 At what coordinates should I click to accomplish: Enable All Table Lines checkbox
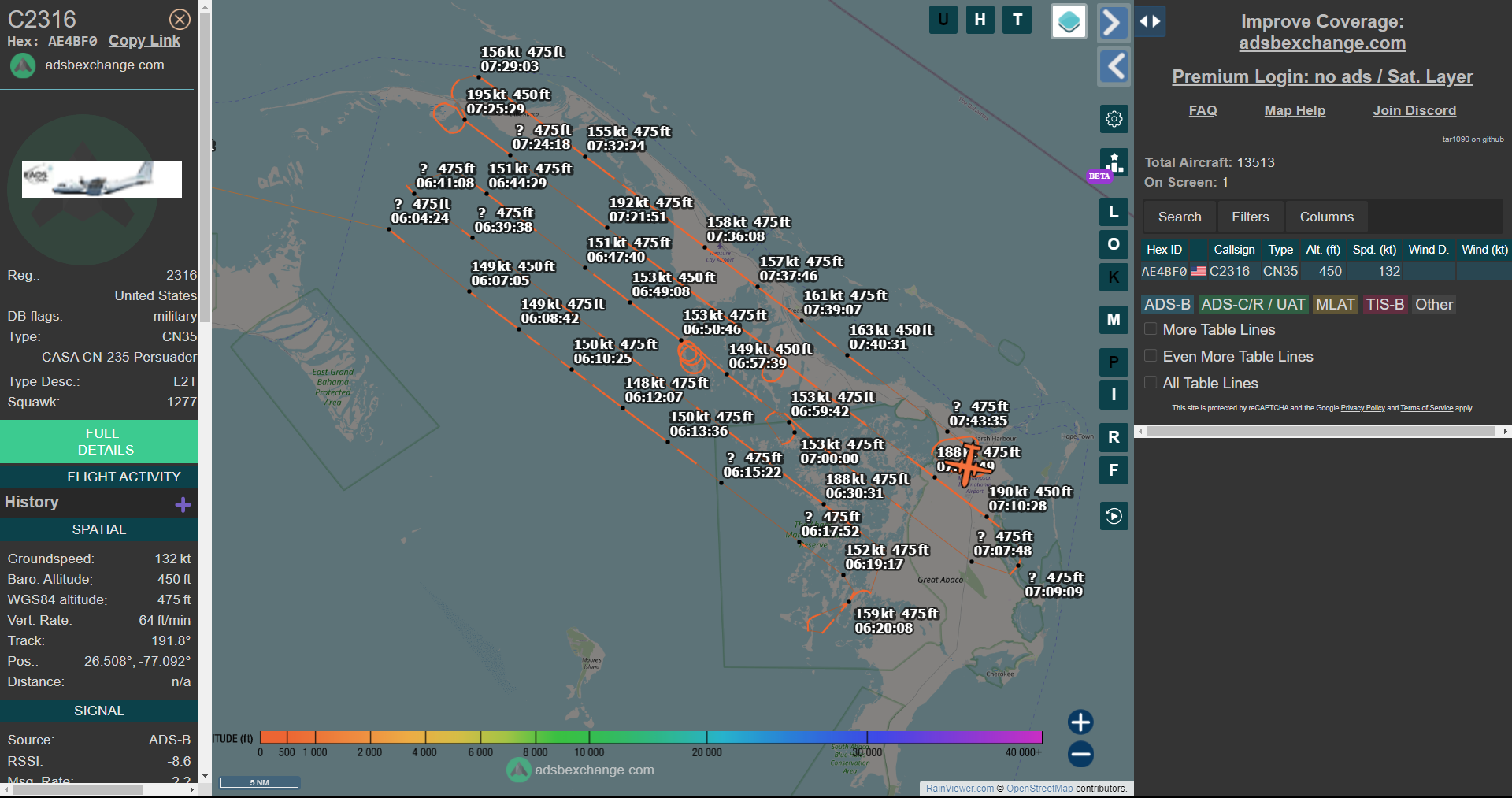tap(1151, 383)
